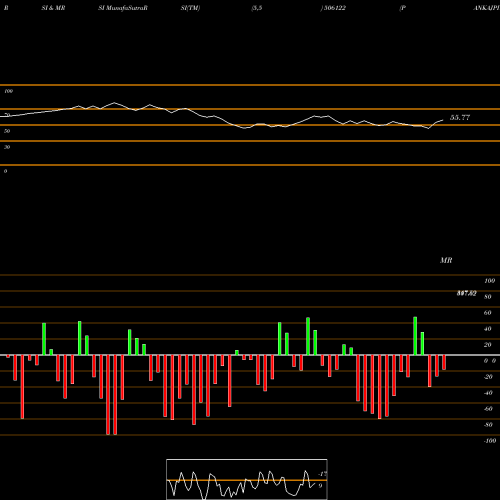Click the -100 axis label on histogram

(490, 441)
